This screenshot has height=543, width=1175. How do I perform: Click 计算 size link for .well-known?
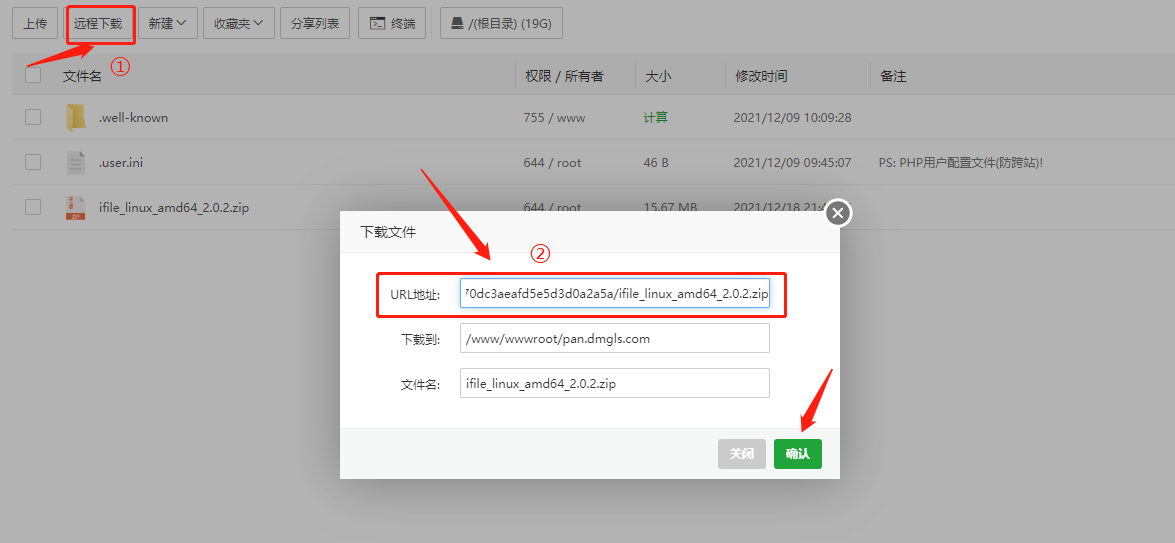(656, 118)
